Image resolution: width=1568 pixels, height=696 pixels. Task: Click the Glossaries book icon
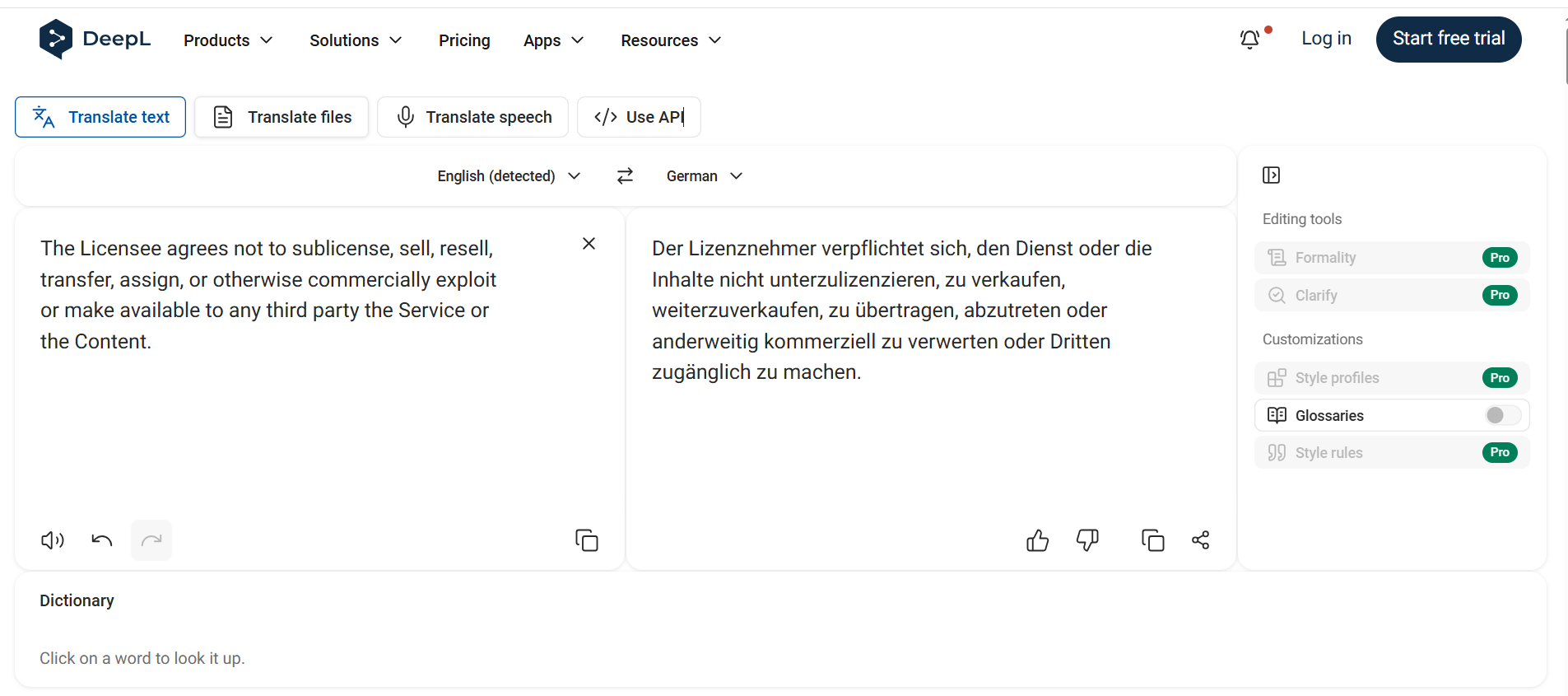click(x=1277, y=415)
